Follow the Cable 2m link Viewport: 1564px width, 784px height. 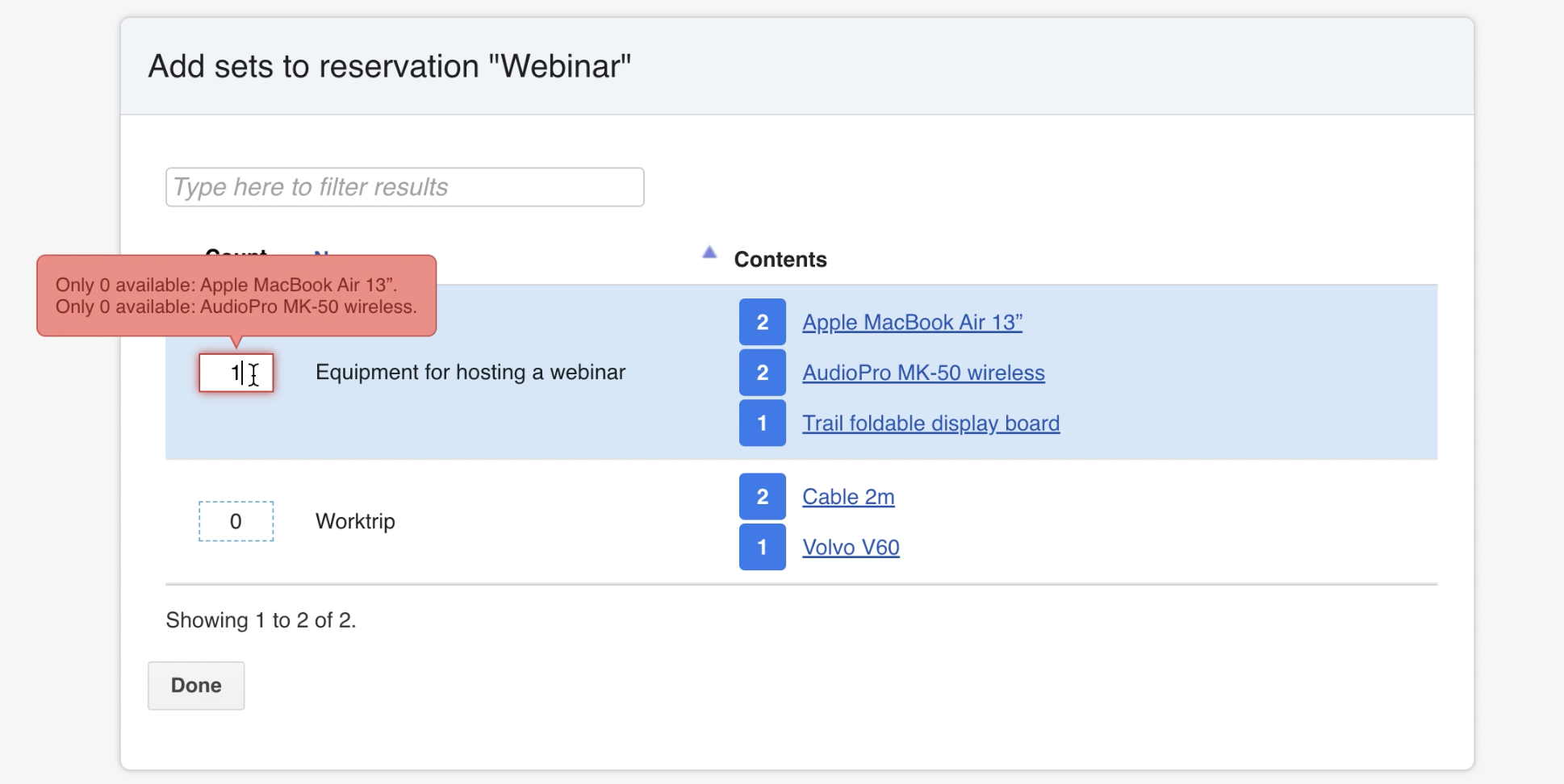click(x=848, y=497)
